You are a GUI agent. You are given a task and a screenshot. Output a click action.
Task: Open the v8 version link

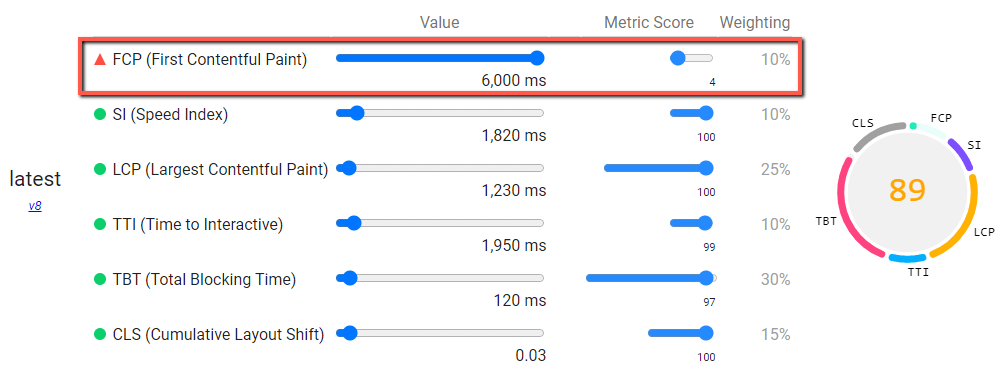click(35, 206)
